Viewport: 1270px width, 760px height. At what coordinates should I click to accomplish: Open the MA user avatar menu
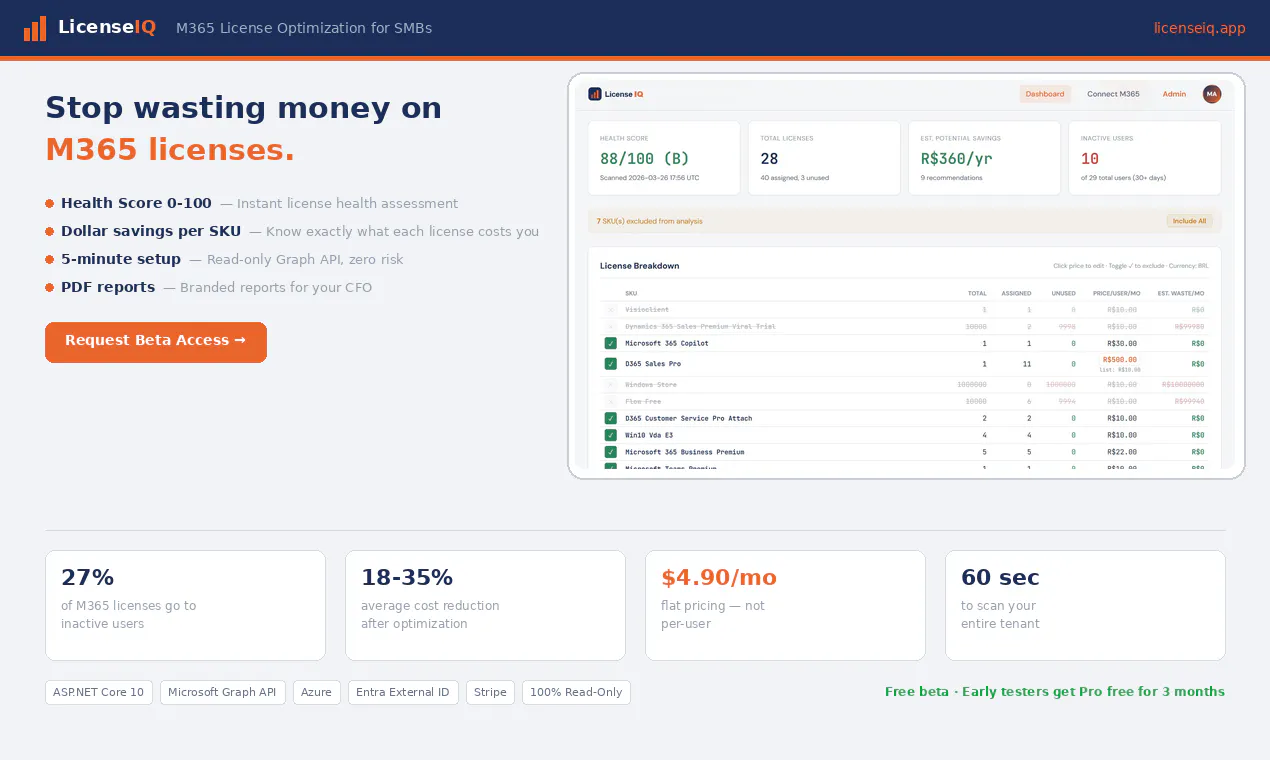[x=1212, y=94]
